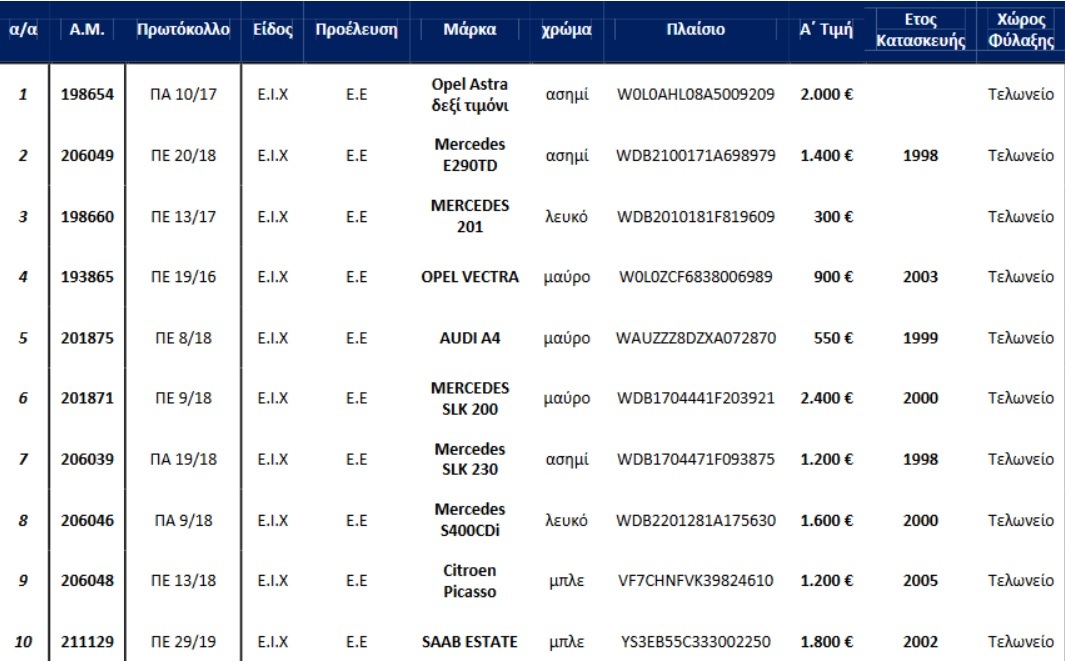The image size is (1065, 662).
Task: Select the Πρωτόκολλο column header
Action: (x=183, y=30)
